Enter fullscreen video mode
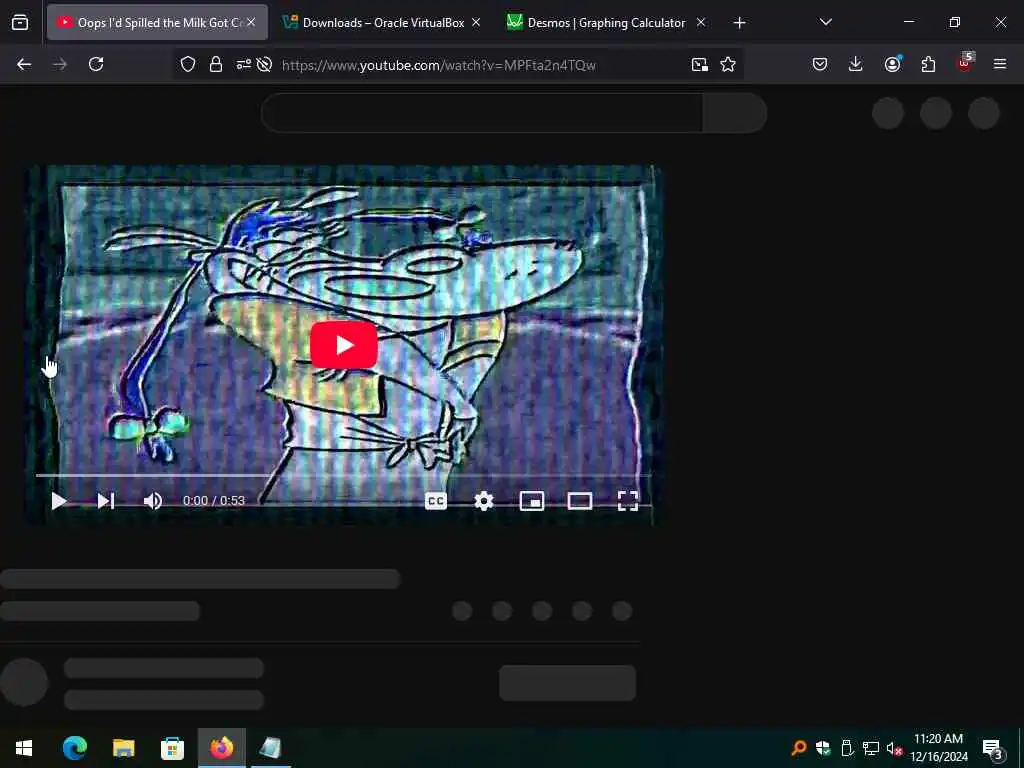 [628, 501]
